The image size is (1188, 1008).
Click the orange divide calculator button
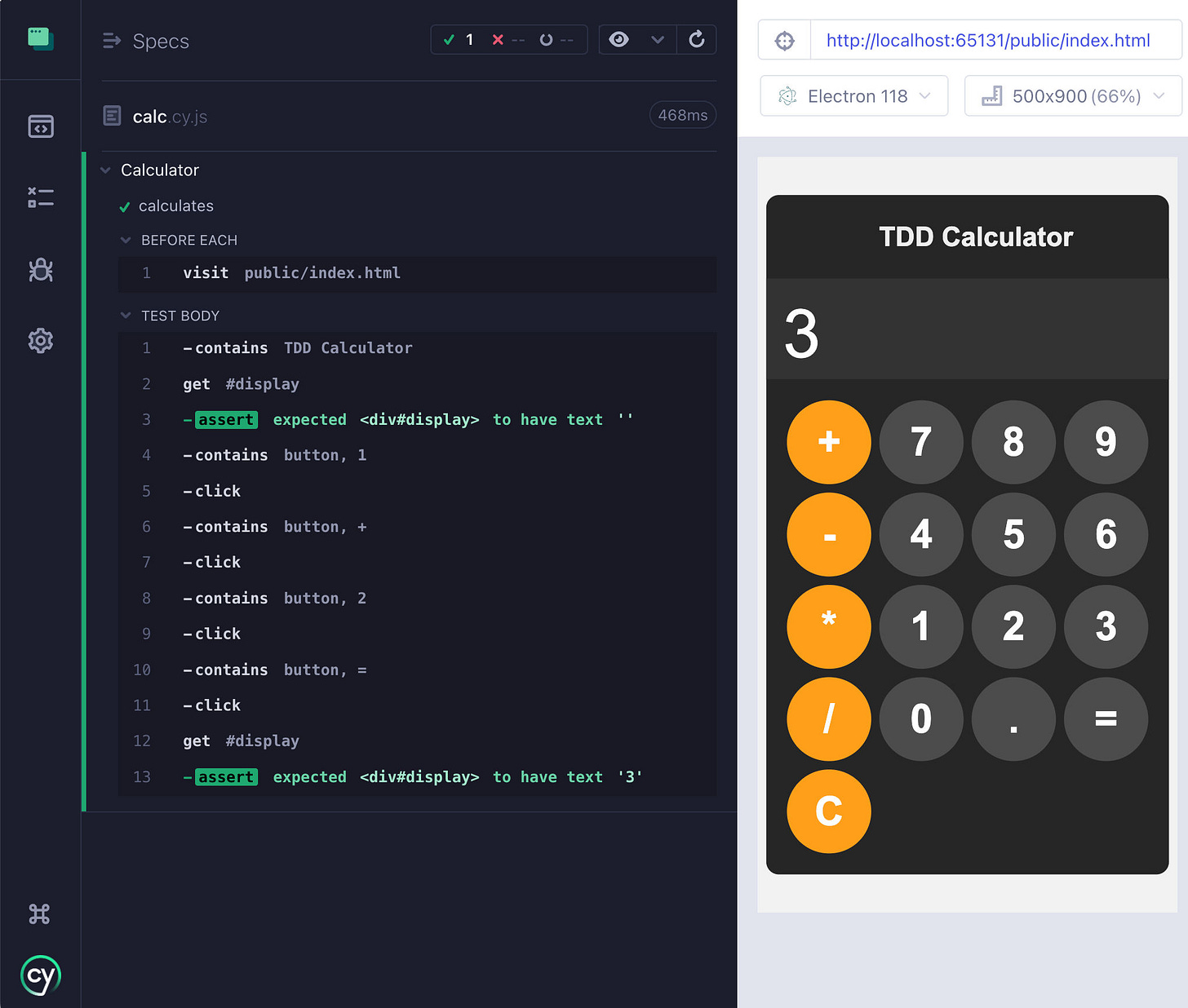(x=829, y=718)
